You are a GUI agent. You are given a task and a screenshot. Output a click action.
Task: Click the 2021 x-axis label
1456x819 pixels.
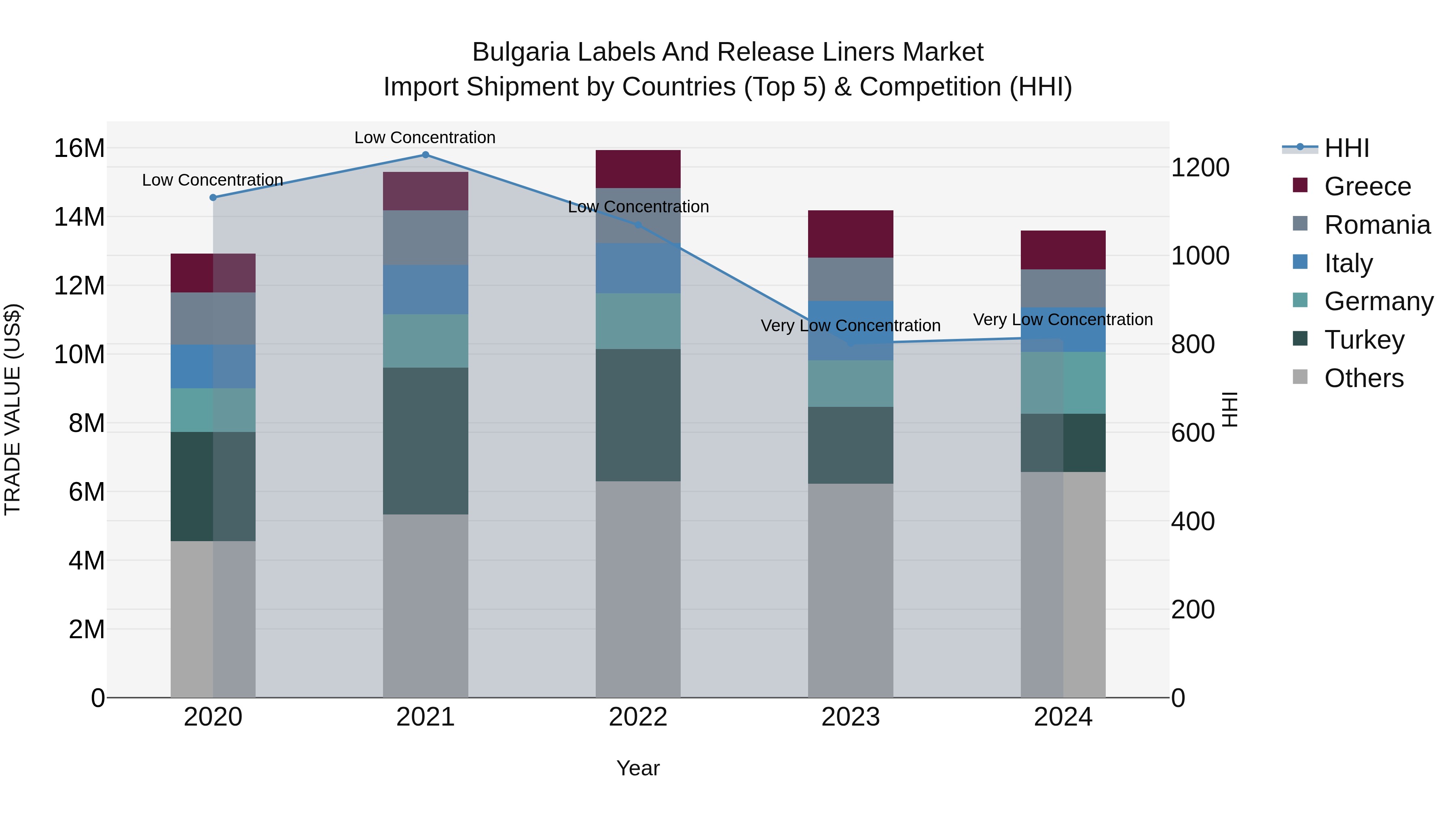[425, 717]
